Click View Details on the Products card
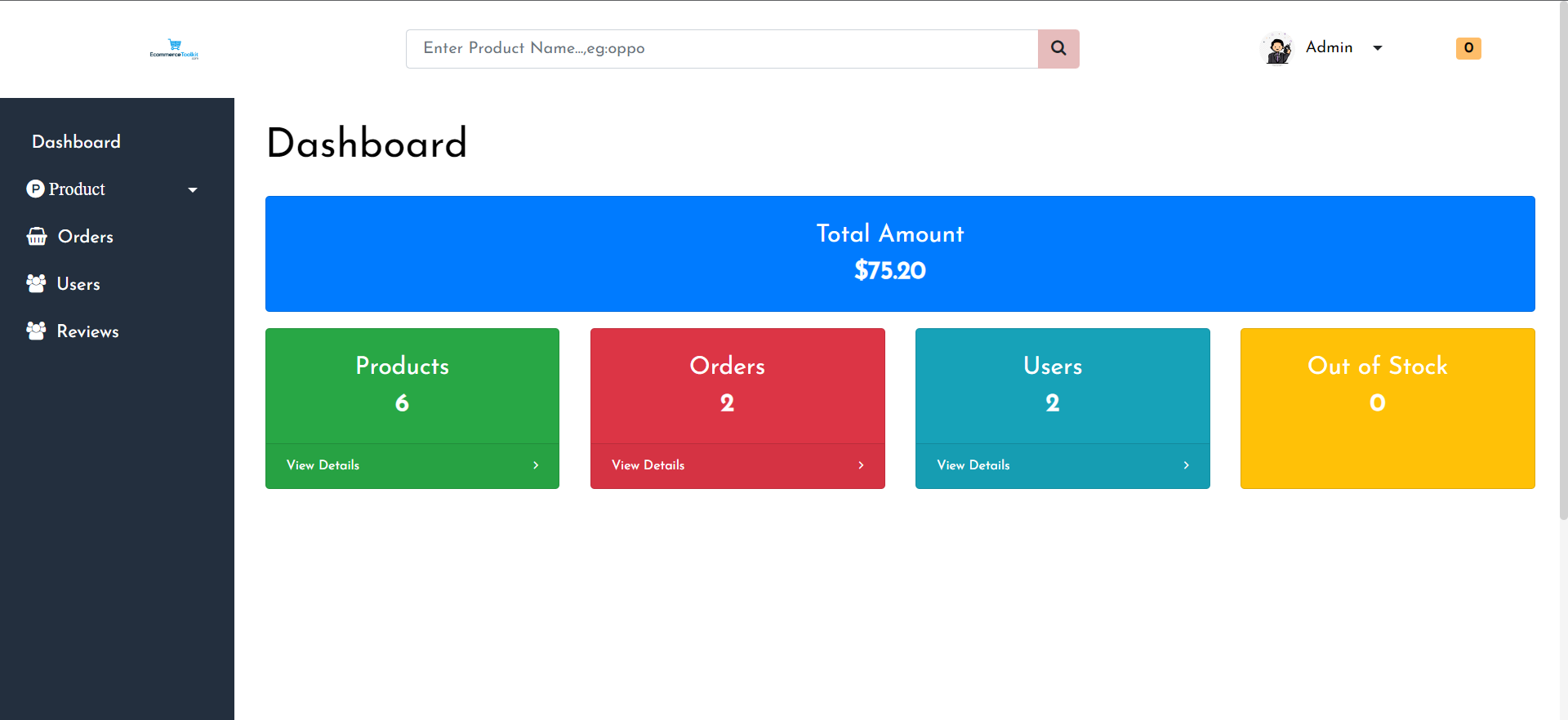The image size is (1568, 720). click(323, 465)
